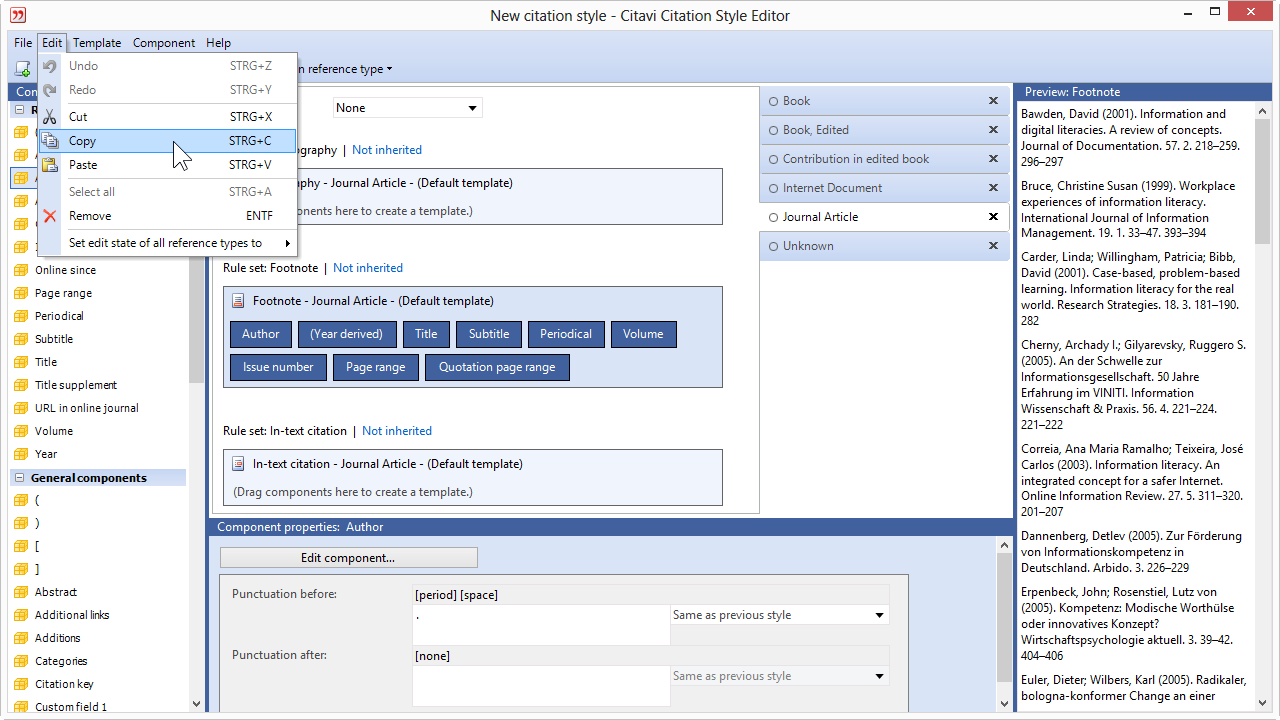Select the Periodical component icon in list
Screen dimensions: 1280x720
(20, 316)
